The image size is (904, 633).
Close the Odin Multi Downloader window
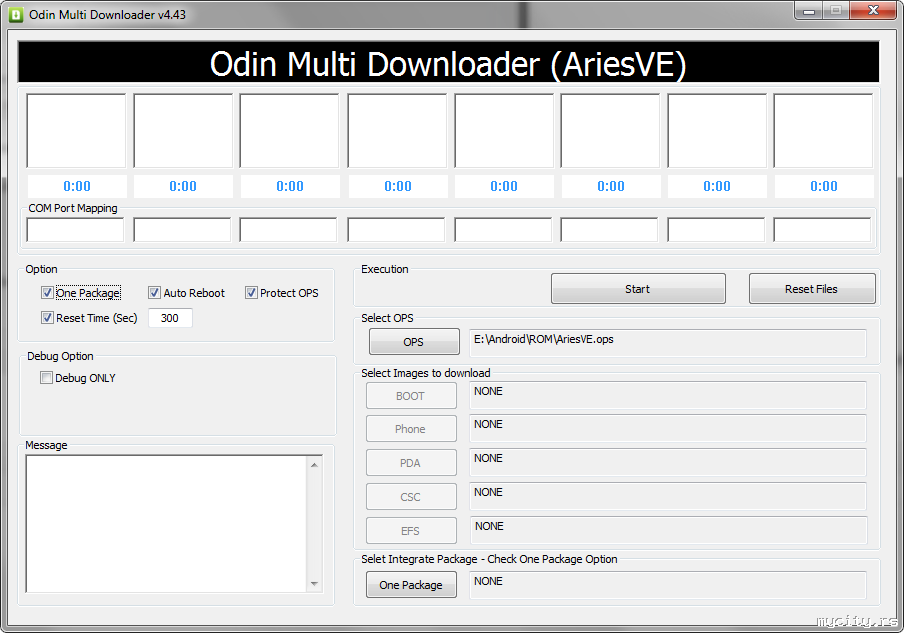point(874,11)
